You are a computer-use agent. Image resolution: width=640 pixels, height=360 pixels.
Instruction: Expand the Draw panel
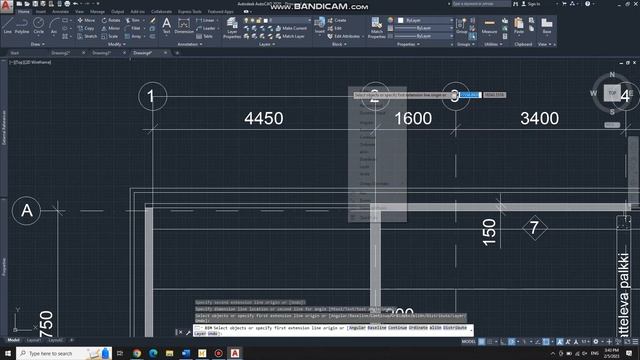(x=37, y=44)
